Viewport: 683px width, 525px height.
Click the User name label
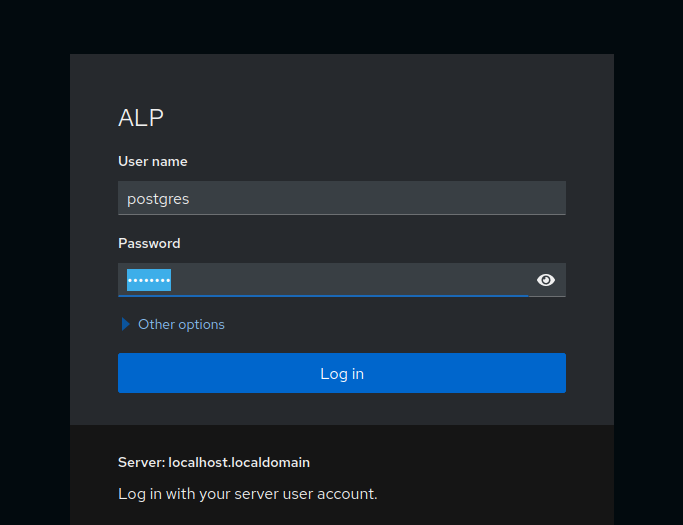pos(153,161)
